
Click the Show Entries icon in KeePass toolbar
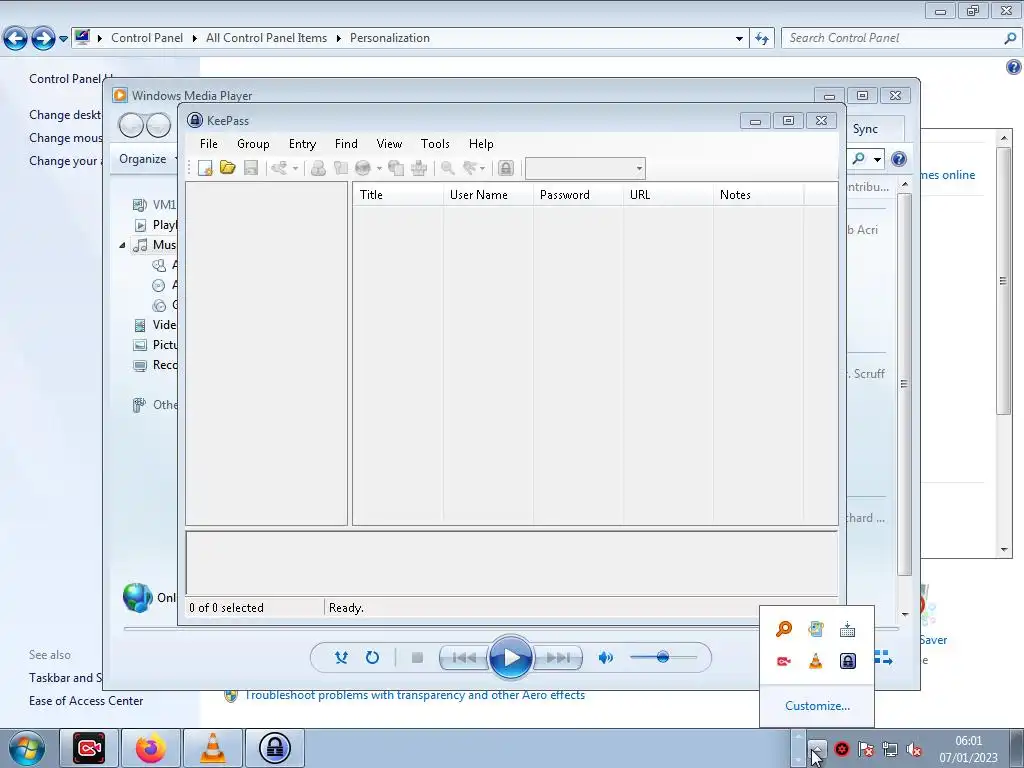click(470, 168)
